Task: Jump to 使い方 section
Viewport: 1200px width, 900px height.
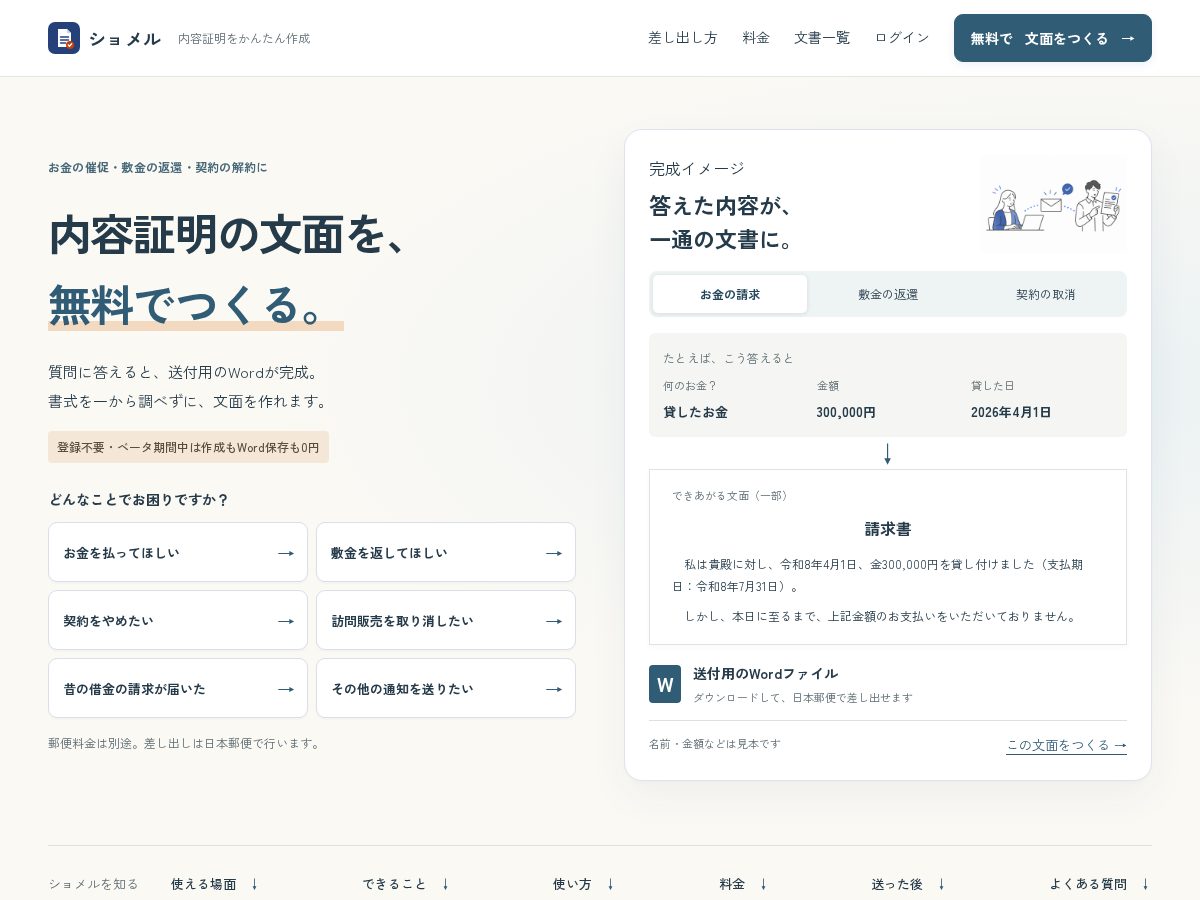Action: 584,884
